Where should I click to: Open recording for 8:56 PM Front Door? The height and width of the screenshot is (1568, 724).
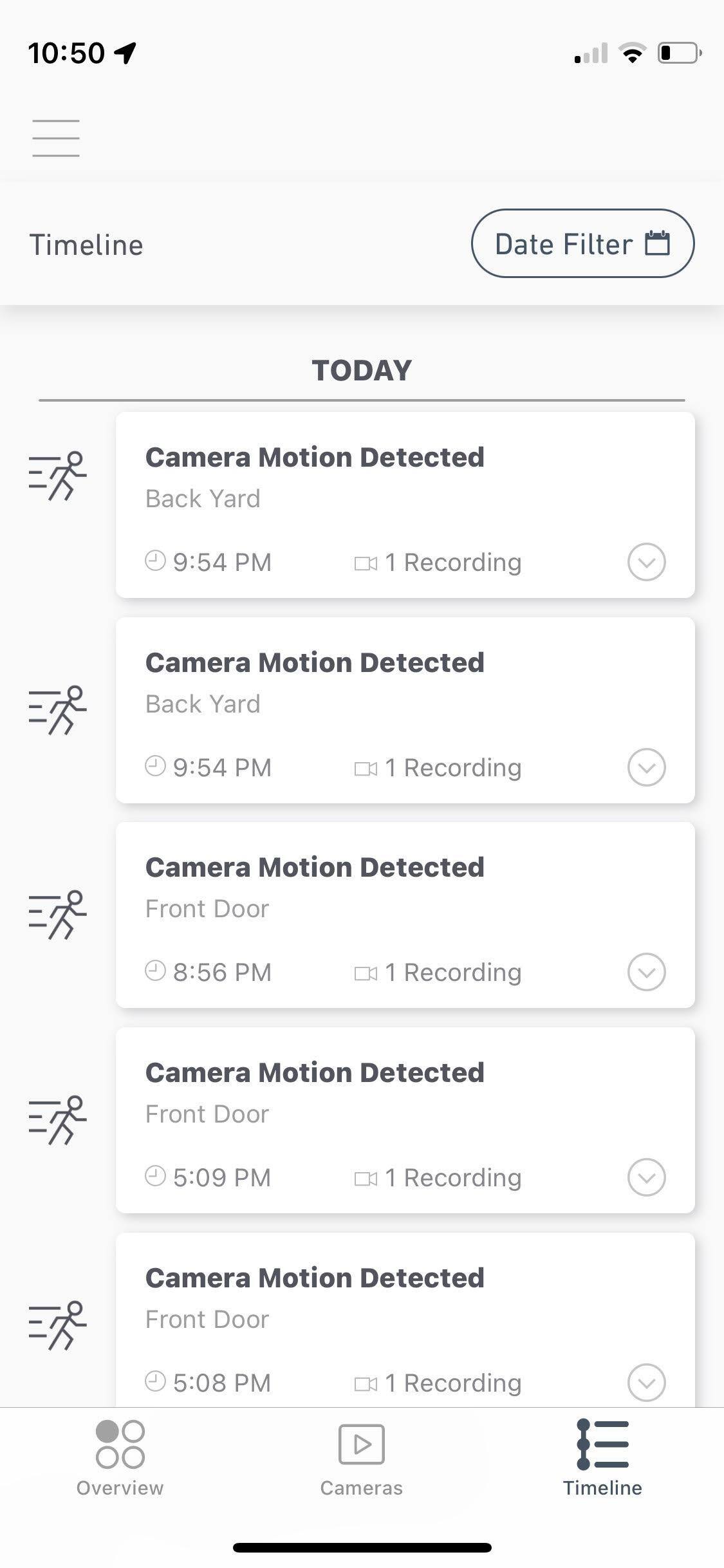pos(452,973)
